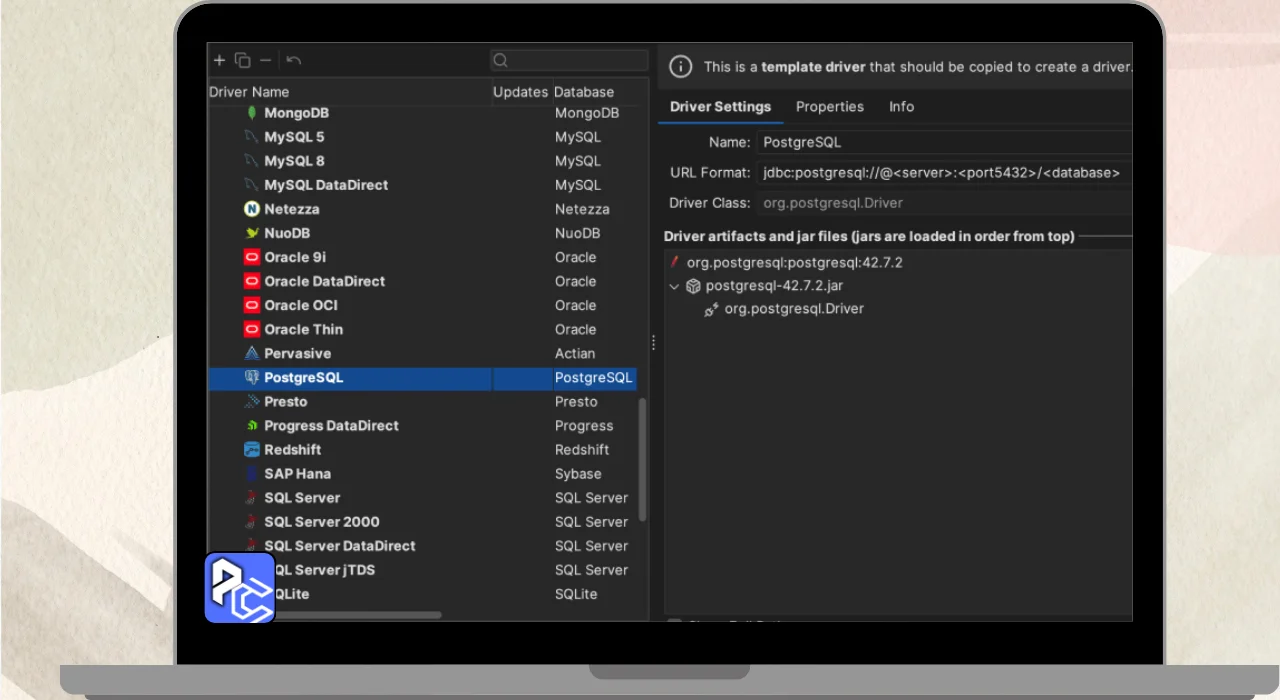This screenshot has width=1280, height=700.
Task: Click the copy driver icon in toolbar
Action: [242, 60]
